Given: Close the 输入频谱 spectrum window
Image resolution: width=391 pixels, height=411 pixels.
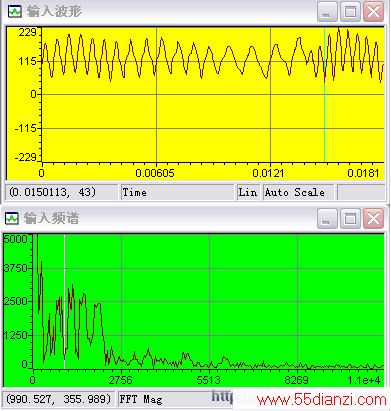Looking at the screenshot, I should coord(373,219).
